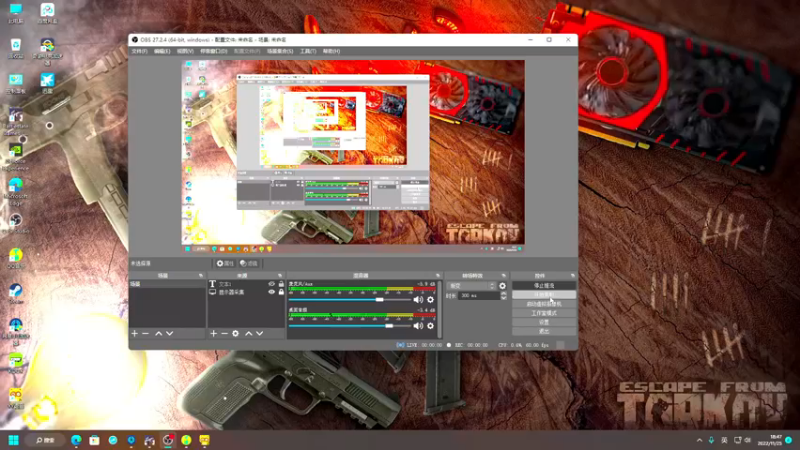Pop out the Sources dock panel icon
Screen dimensions: 800x450
coord(280,276)
